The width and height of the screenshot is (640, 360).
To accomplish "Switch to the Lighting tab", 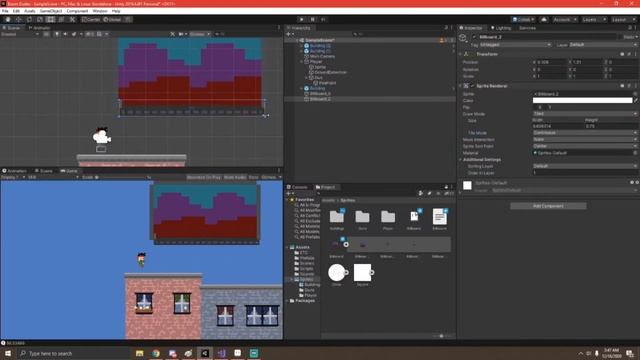I will (x=501, y=28).
